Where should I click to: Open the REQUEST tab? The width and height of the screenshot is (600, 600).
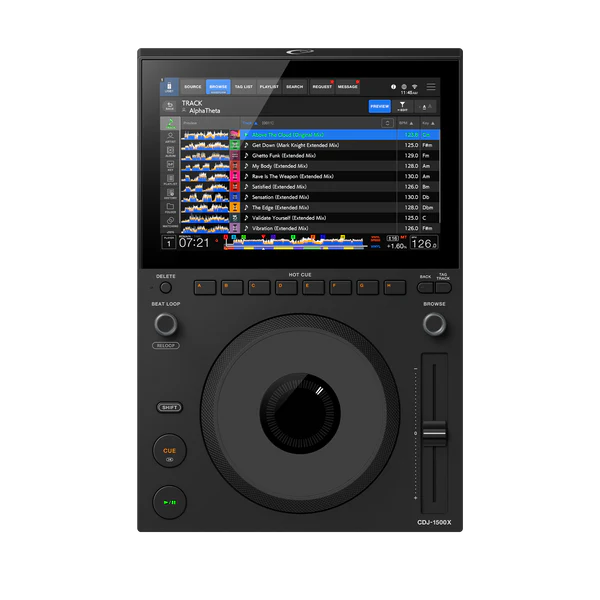pos(322,87)
